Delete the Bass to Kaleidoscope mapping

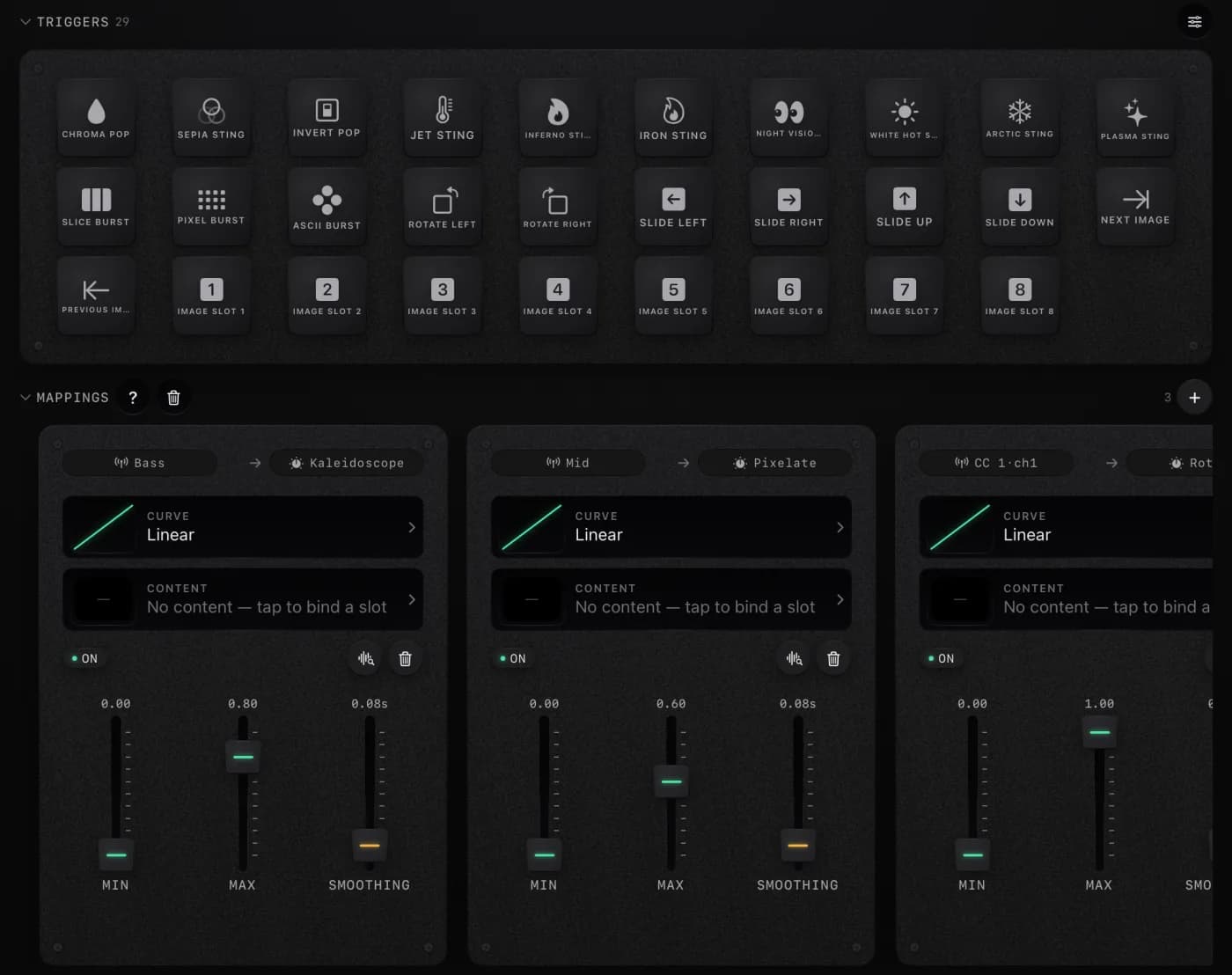[405, 658]
